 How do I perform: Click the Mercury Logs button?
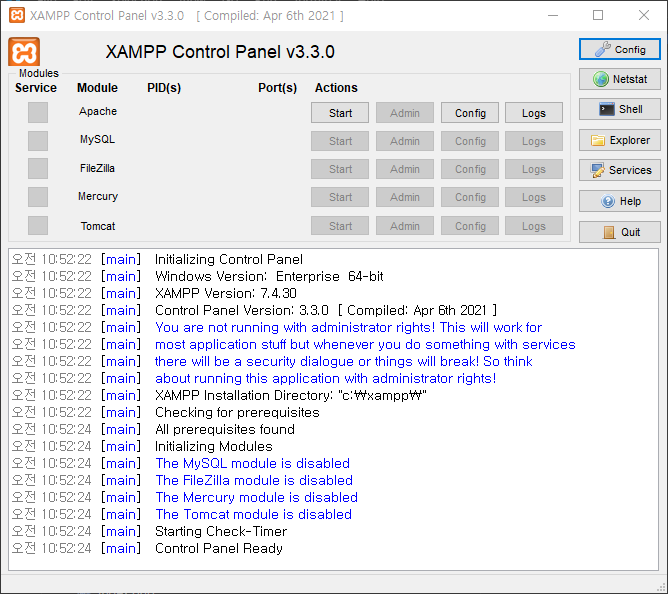click(x=534, y=197)
